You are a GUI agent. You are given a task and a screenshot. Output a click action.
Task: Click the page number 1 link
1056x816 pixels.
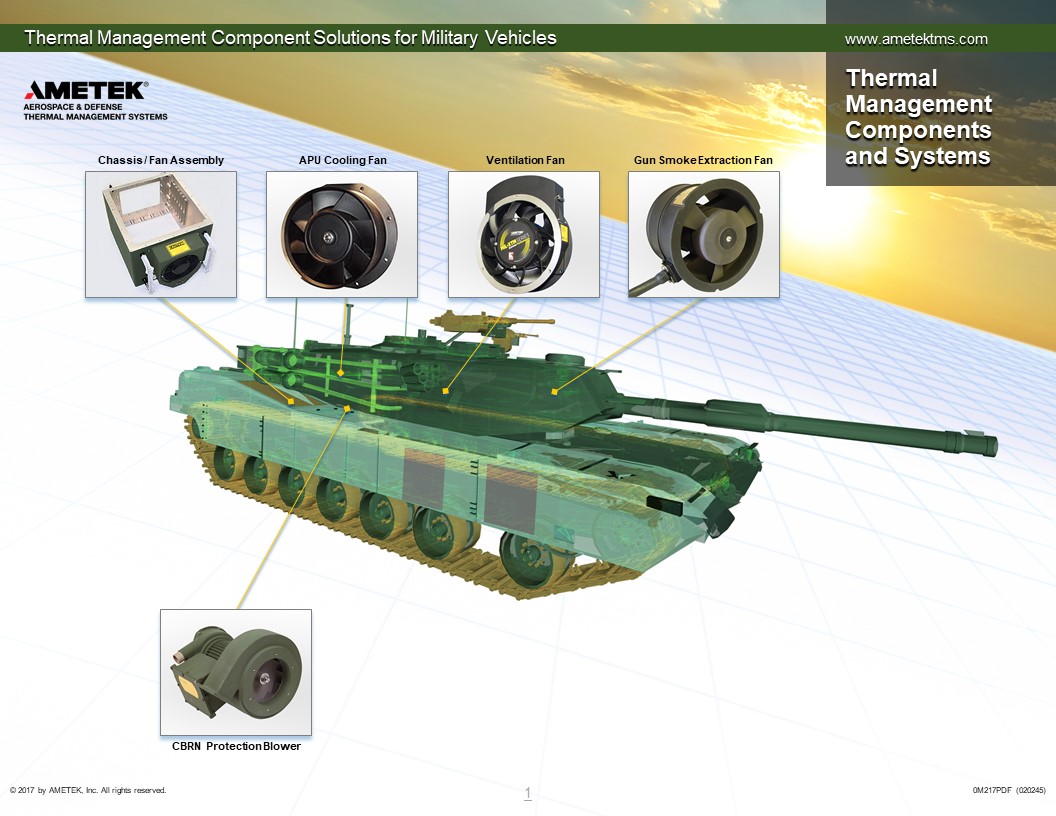point(527,794)
